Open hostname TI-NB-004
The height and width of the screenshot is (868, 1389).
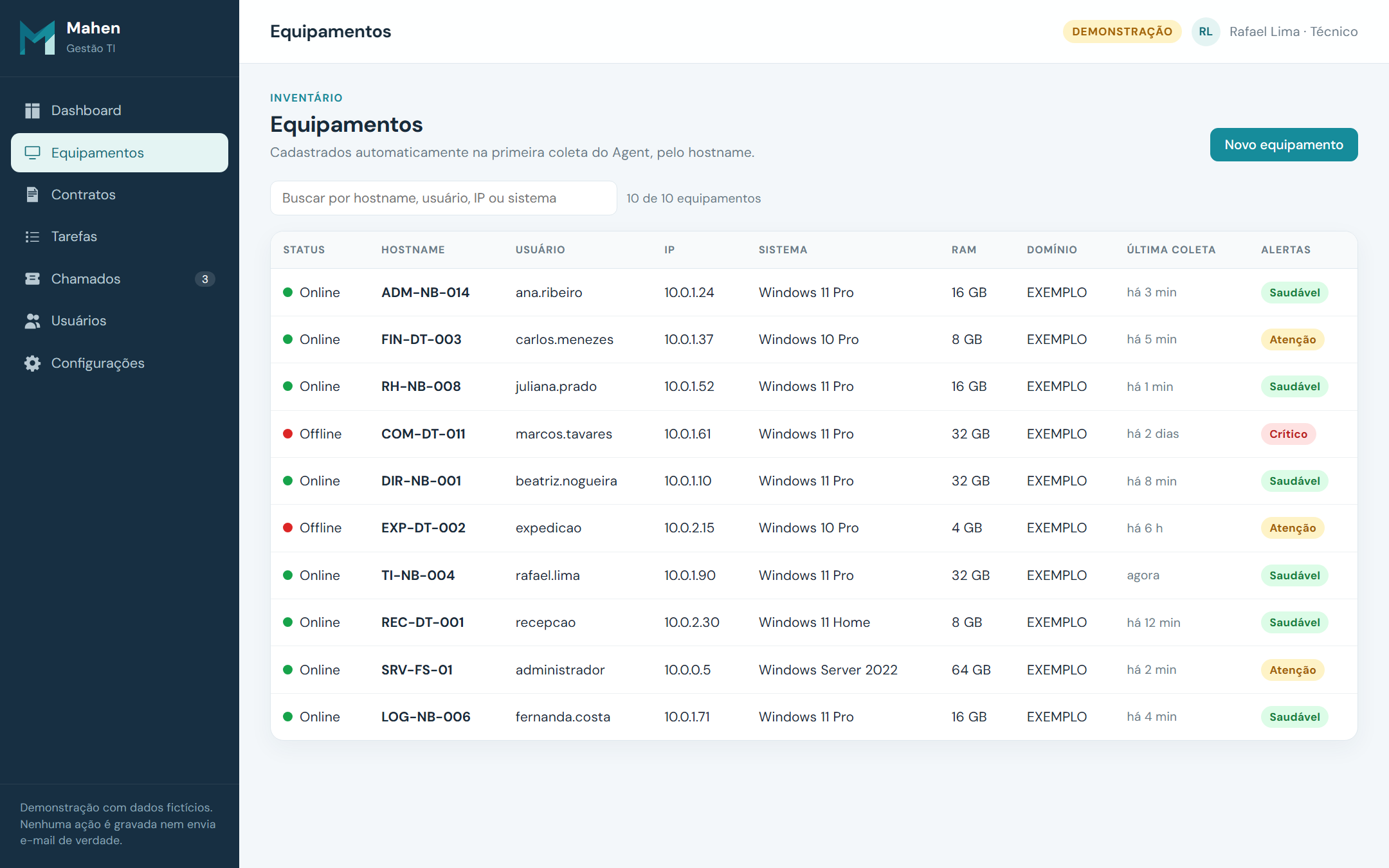(x=418, y=575)
